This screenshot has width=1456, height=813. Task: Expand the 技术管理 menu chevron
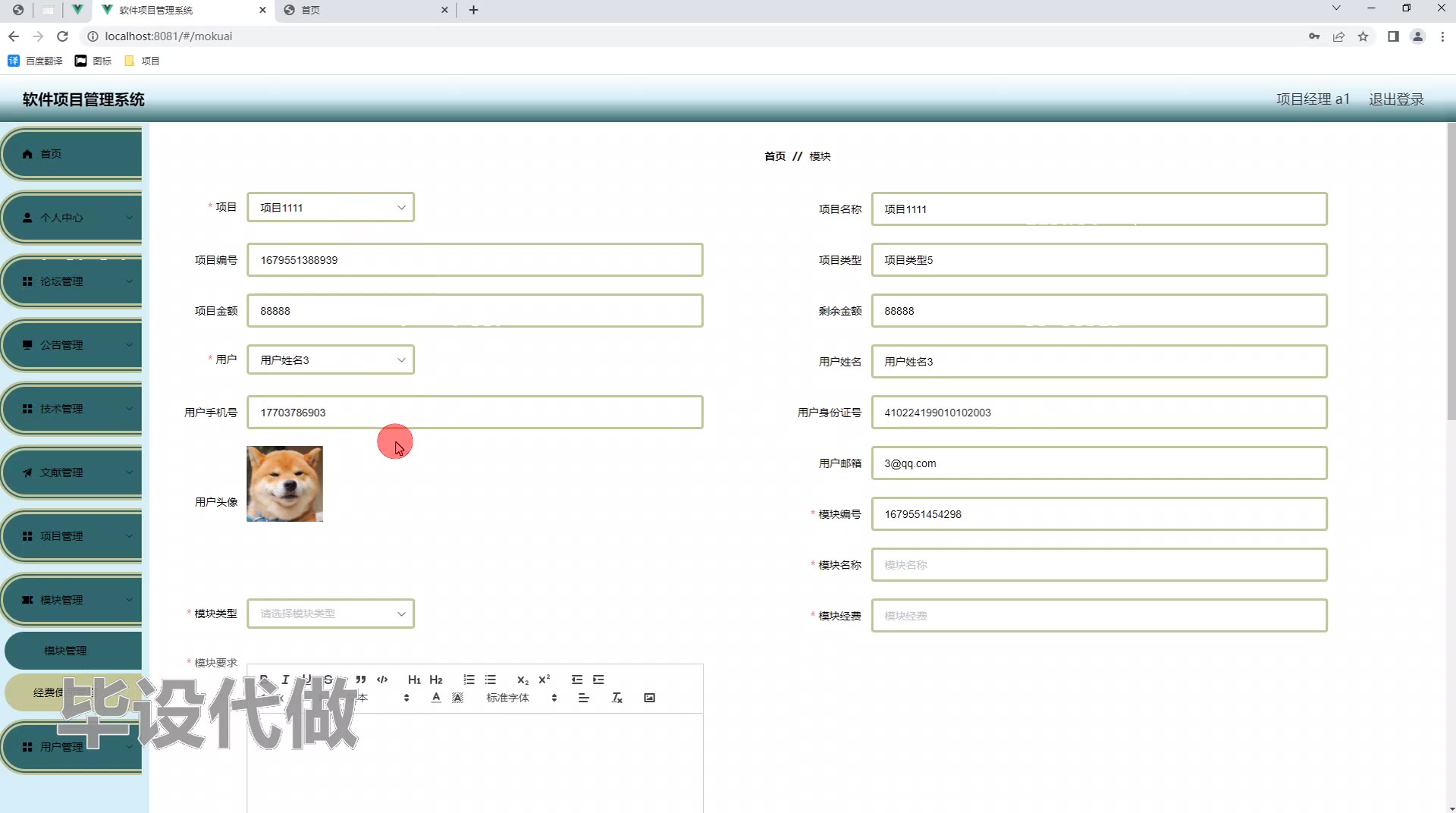pyautogui.click(x=129, y=409)
